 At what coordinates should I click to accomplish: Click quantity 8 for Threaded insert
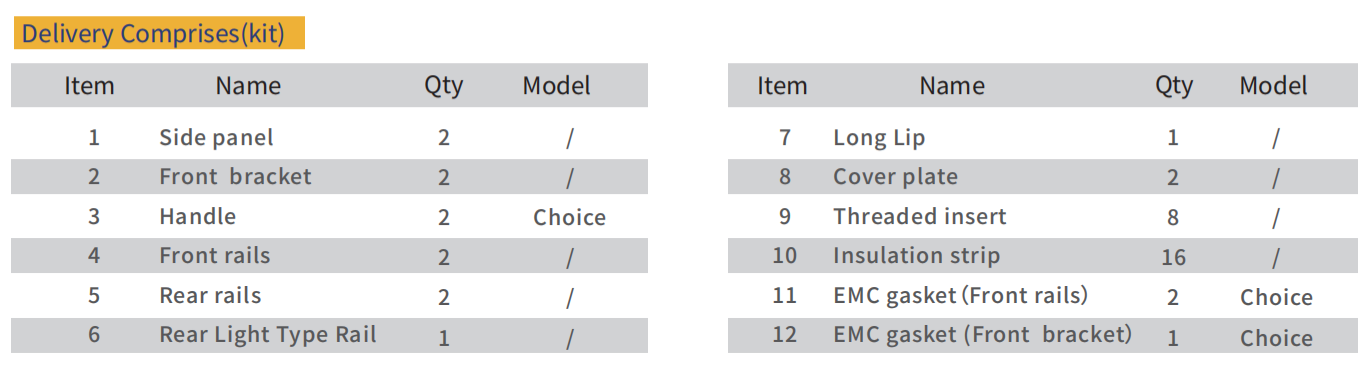1173,217
